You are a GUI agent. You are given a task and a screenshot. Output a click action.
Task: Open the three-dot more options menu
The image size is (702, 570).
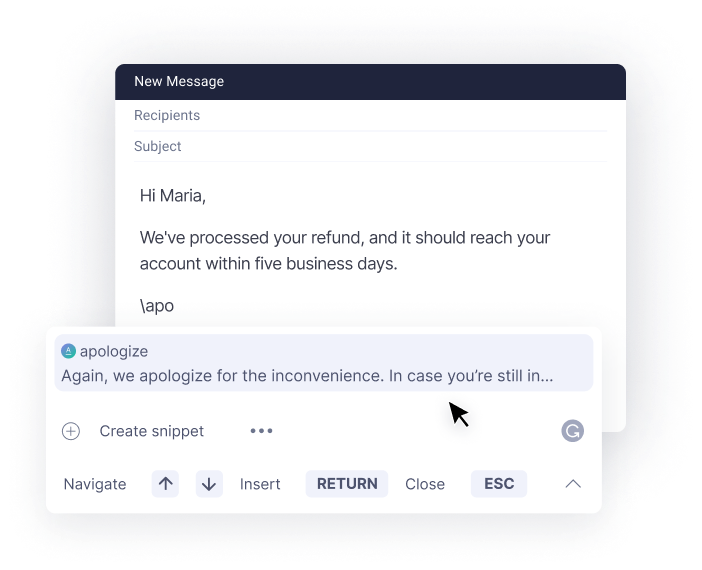(x=261, y=431)
